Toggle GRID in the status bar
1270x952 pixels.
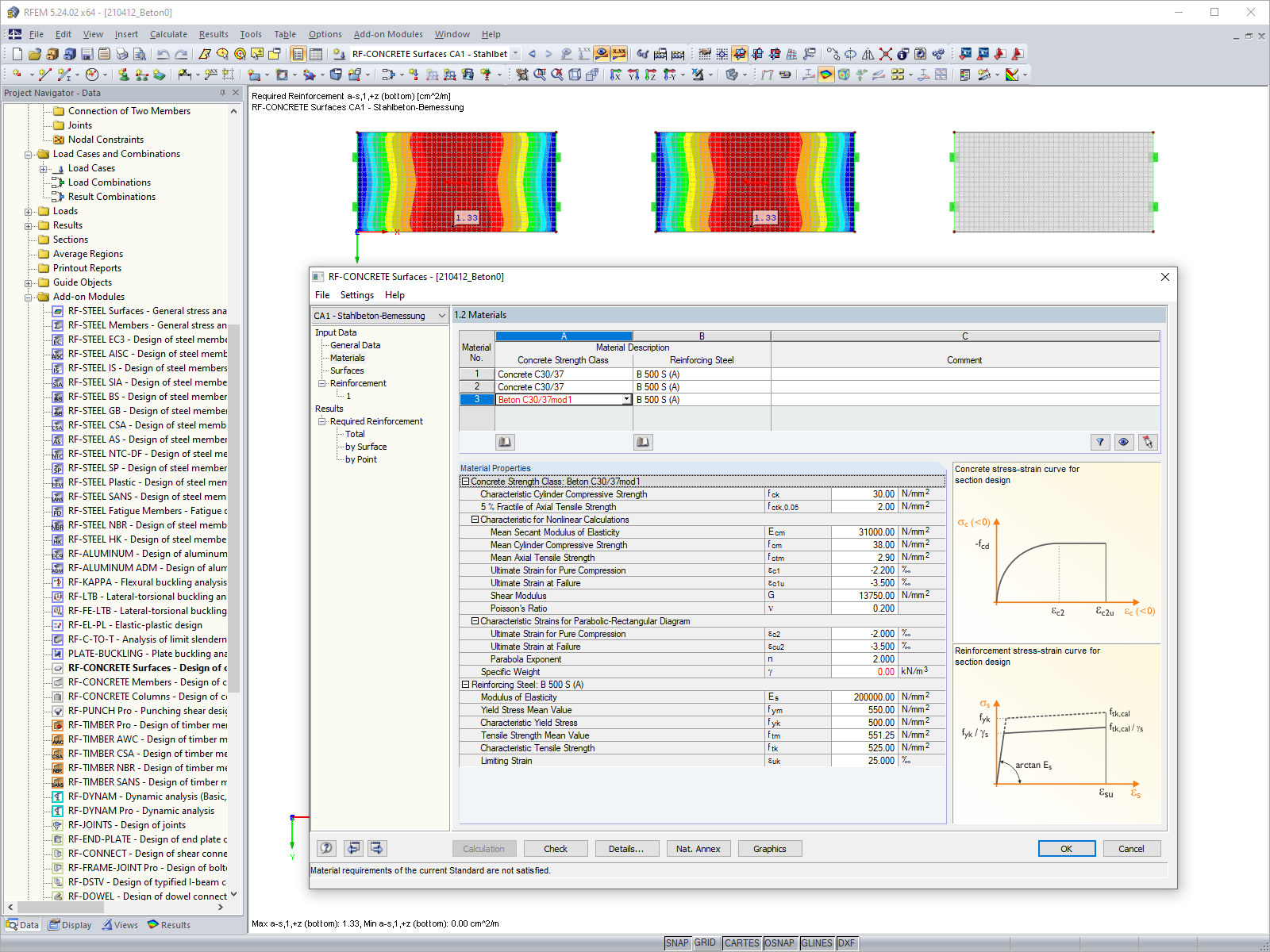[x=705, y=942]
